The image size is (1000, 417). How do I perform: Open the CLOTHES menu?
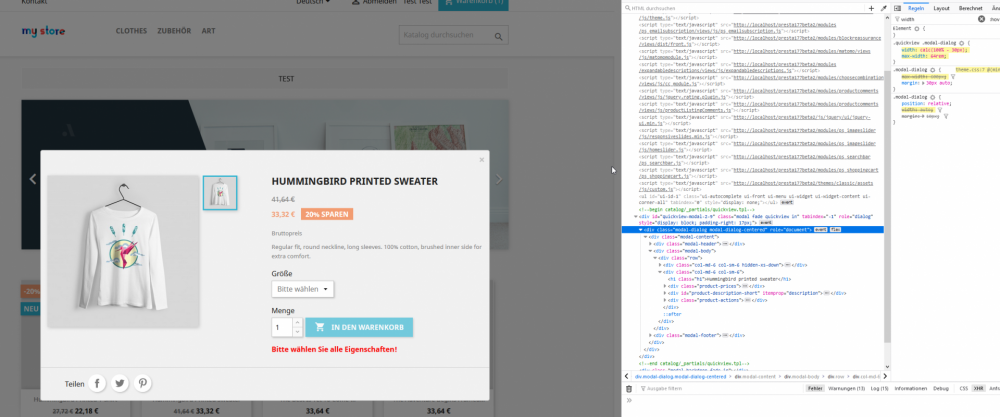point(131,31)
